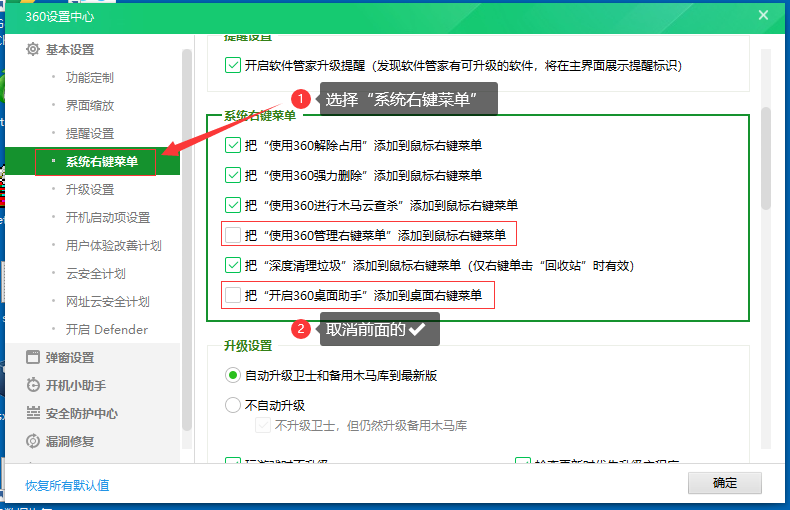Select 自动升级卫士和备用木马库到最新版 radio button
Image resolution: width=790 pixels, height=510 pixels.
point(233,375)
